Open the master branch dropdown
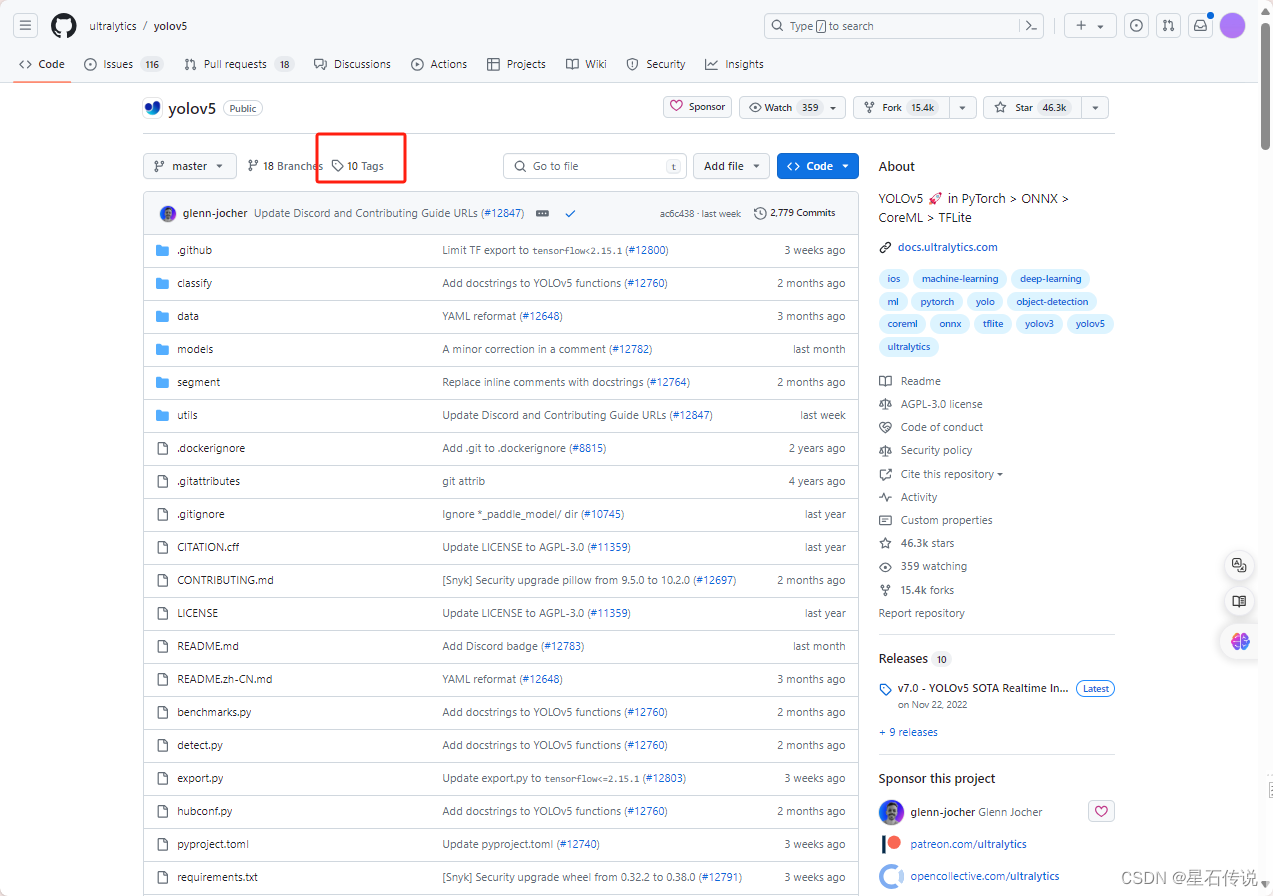The height and width of the screenshot is (896, 1273). coord(190,166)
